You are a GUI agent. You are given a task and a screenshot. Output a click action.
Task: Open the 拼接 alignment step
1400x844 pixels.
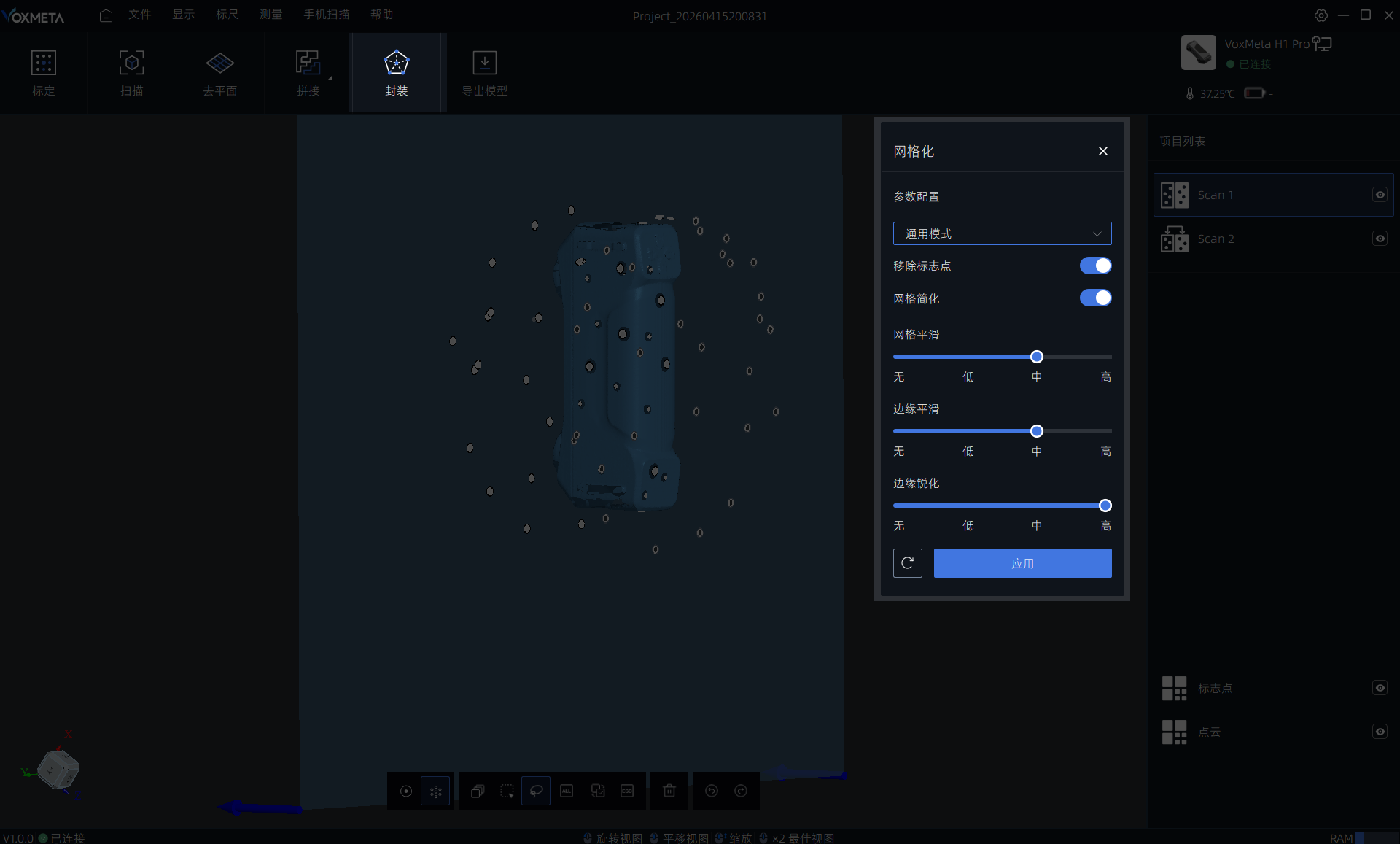(x=308, y=73)
